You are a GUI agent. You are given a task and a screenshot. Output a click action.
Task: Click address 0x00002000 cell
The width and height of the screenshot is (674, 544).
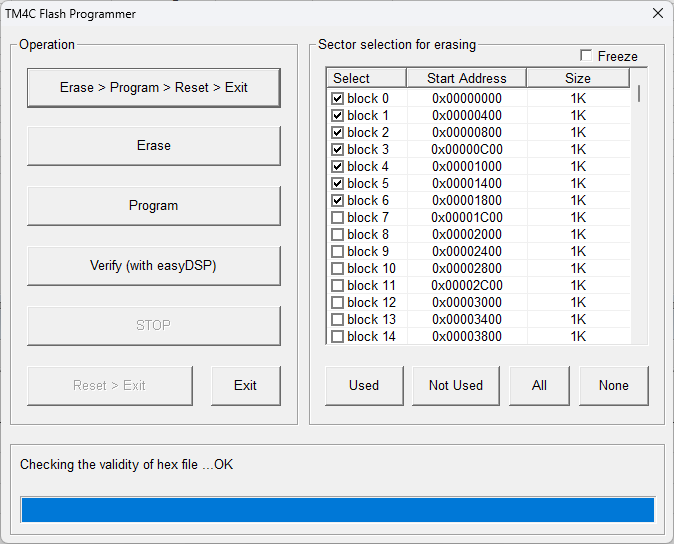point(467,235)
